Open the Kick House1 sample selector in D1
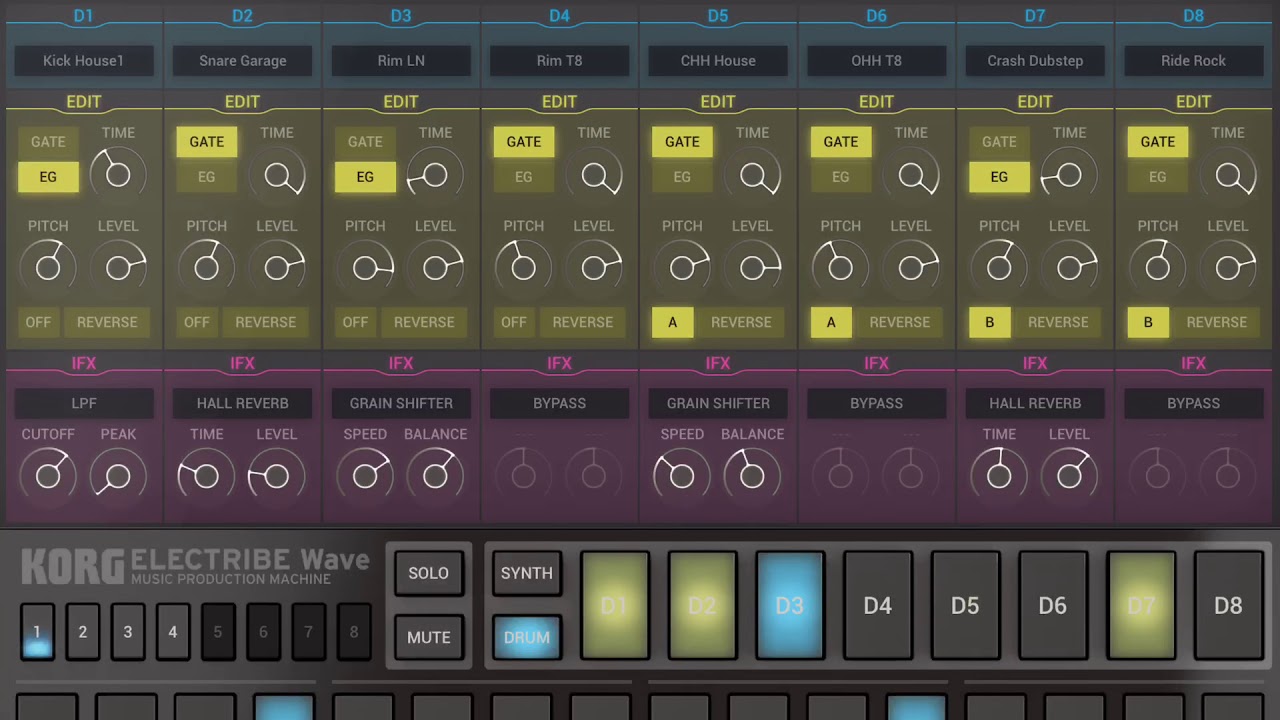1280x720 pixels. [84, 60]
